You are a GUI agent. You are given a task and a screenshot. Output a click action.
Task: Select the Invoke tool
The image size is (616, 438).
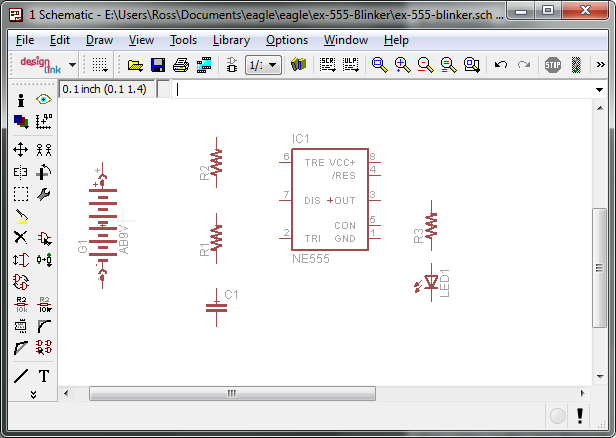[x=44, y=348]
